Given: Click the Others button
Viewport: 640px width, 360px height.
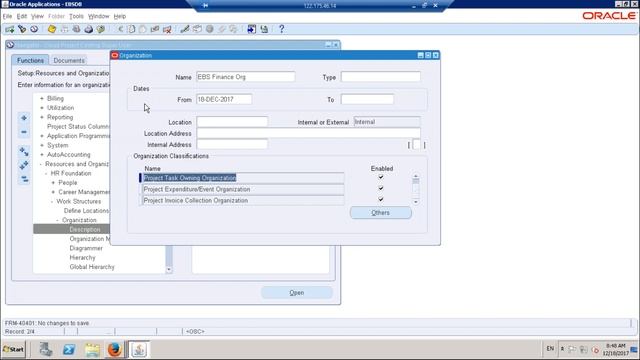Looking at the screenshot, I should [x=380, y=213].
